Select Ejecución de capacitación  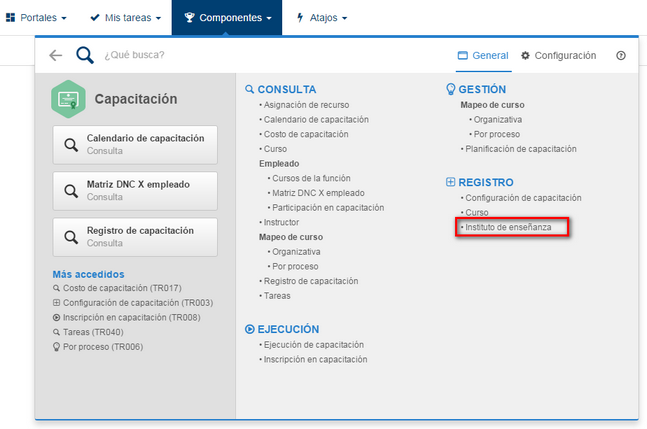pos(314,345)
